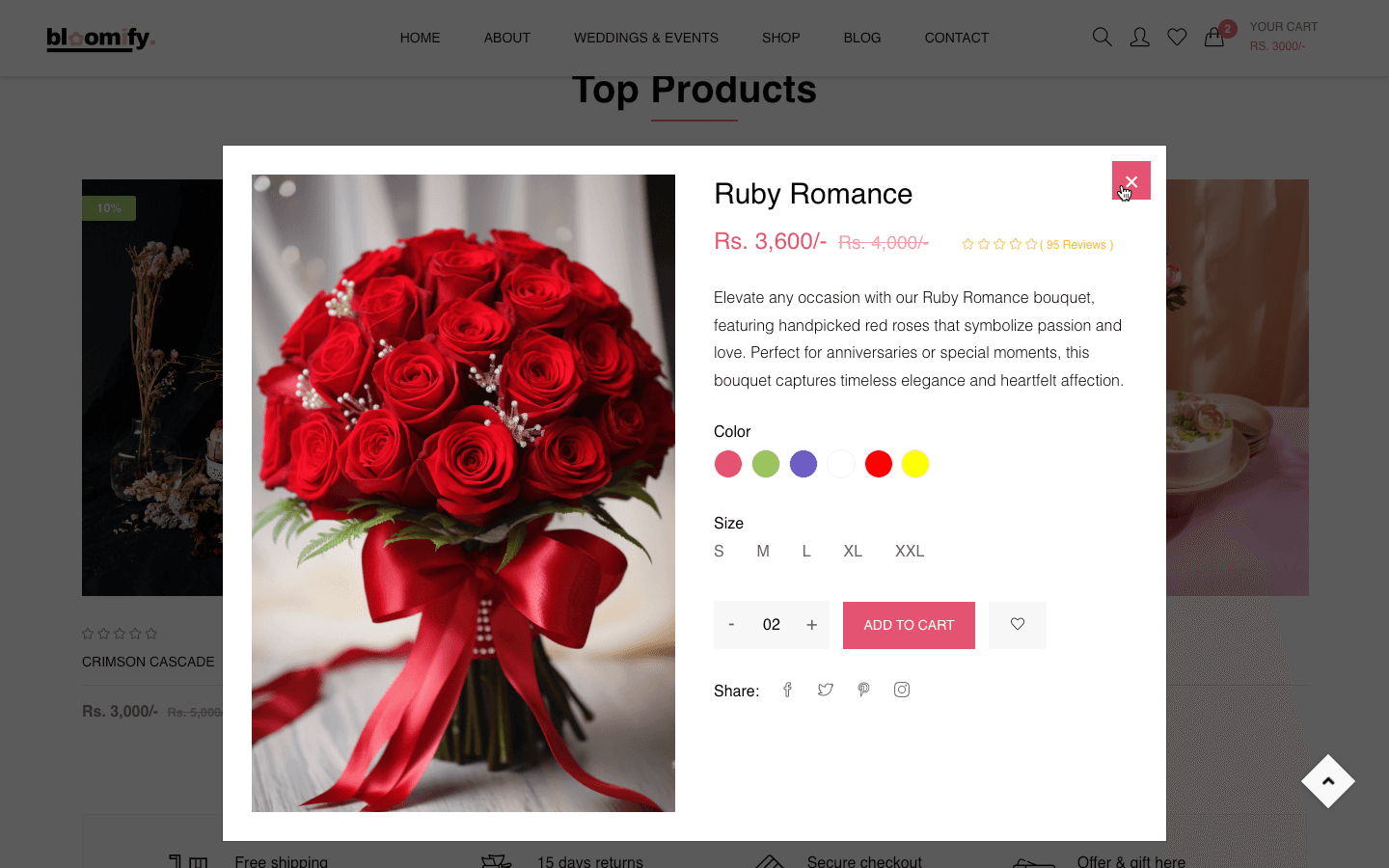Screen dimensions: 1389x868
Task: Open the shopping cart bag icon
Action: pyautogui.click(x=1214, y=38)
